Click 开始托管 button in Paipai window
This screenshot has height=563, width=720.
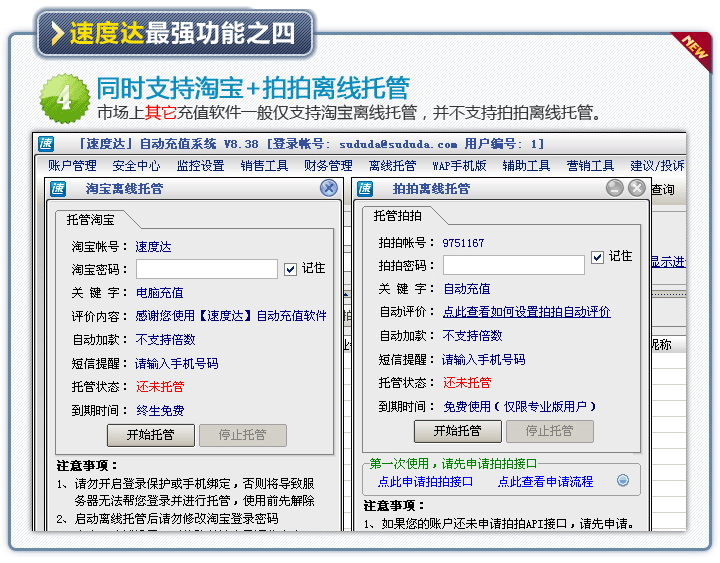point(457,431)
